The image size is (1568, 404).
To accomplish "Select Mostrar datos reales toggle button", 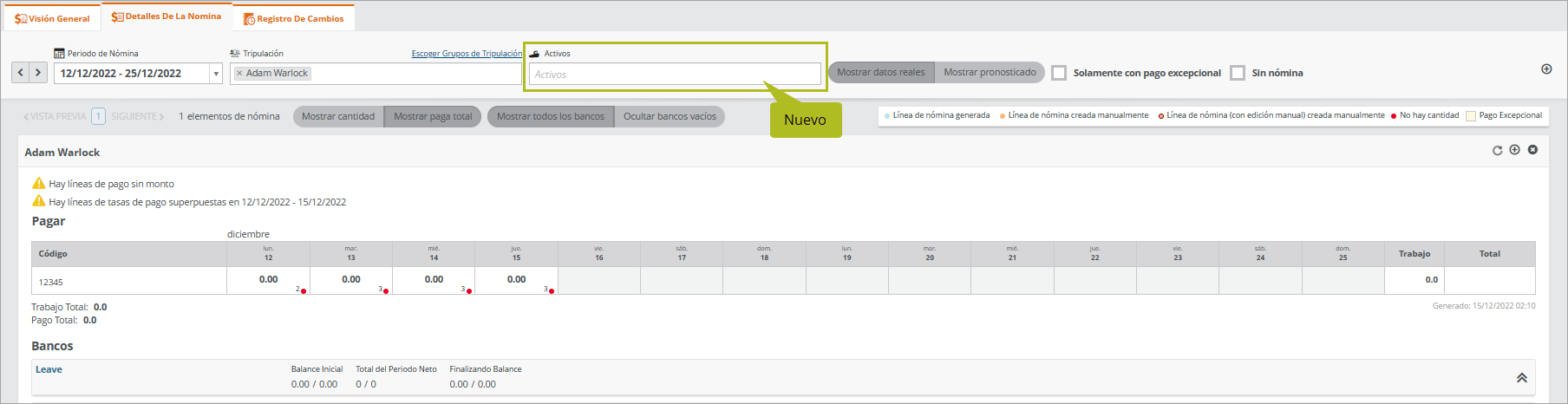I will point(881,73).
